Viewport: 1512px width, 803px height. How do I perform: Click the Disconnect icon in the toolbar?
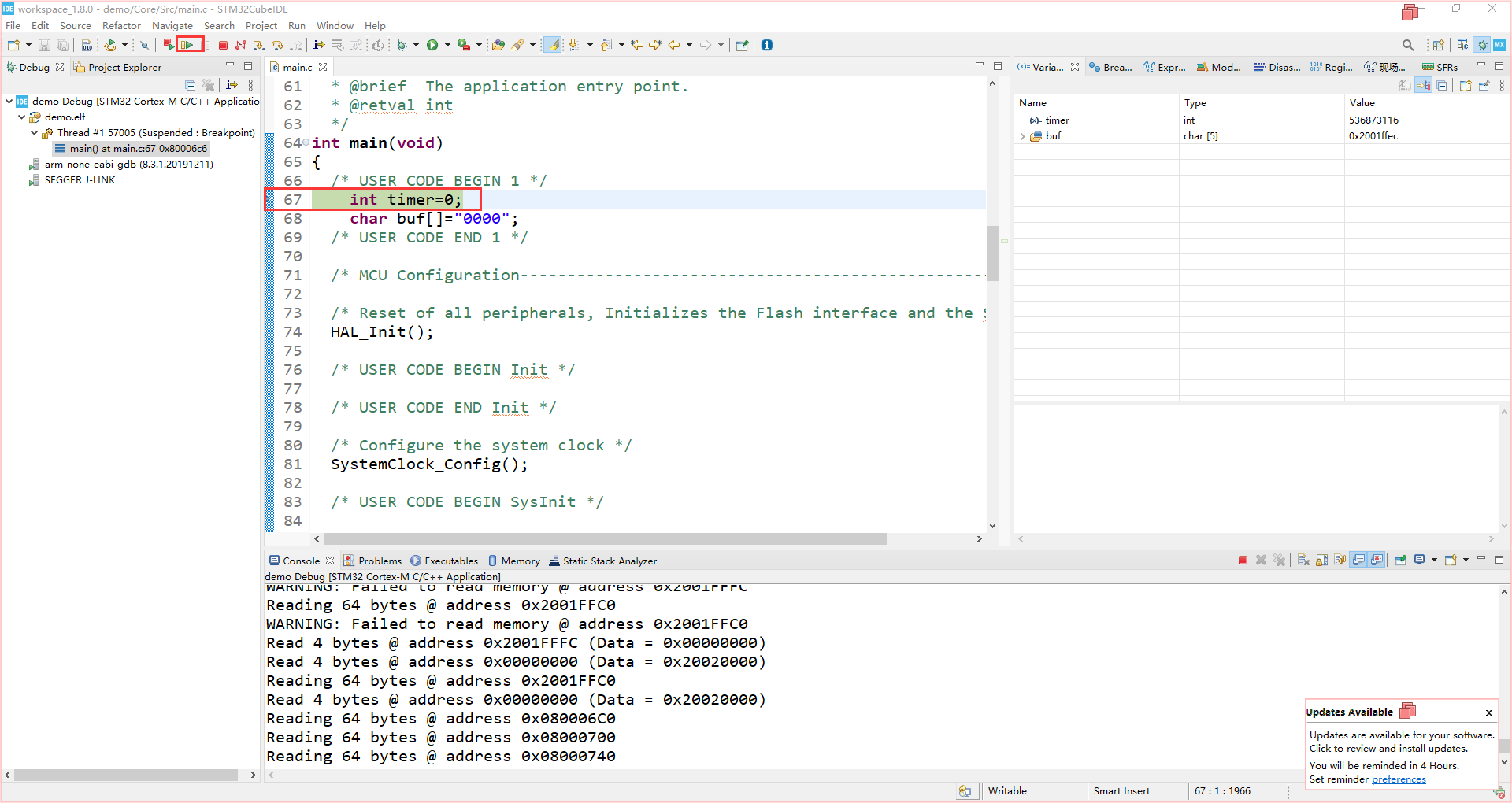(241, 45)
